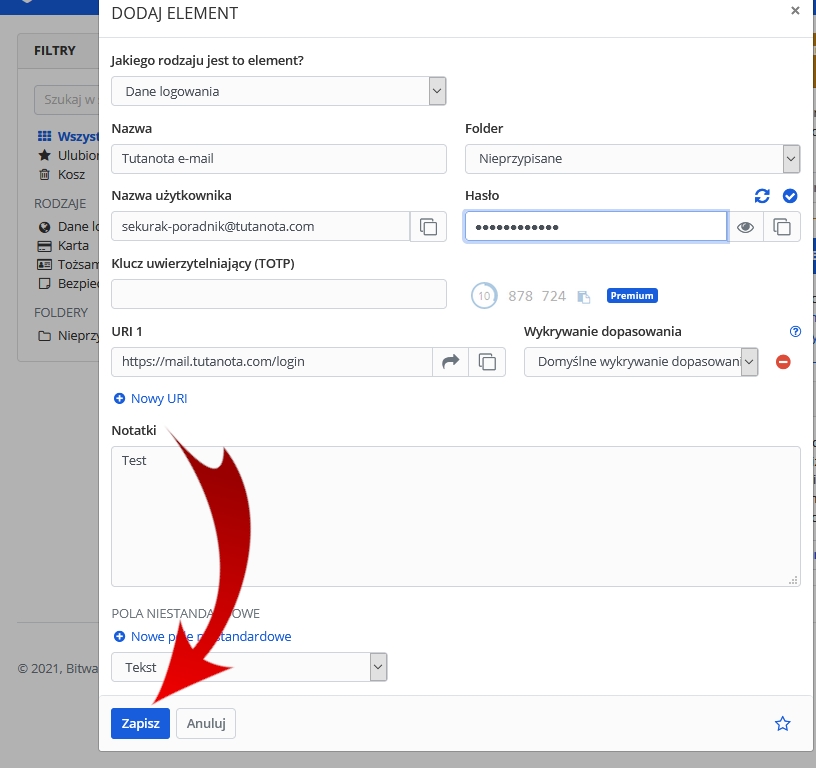
Task: Copy the URI 1 value
Action: pyautogui.click(x=487, y=362)
